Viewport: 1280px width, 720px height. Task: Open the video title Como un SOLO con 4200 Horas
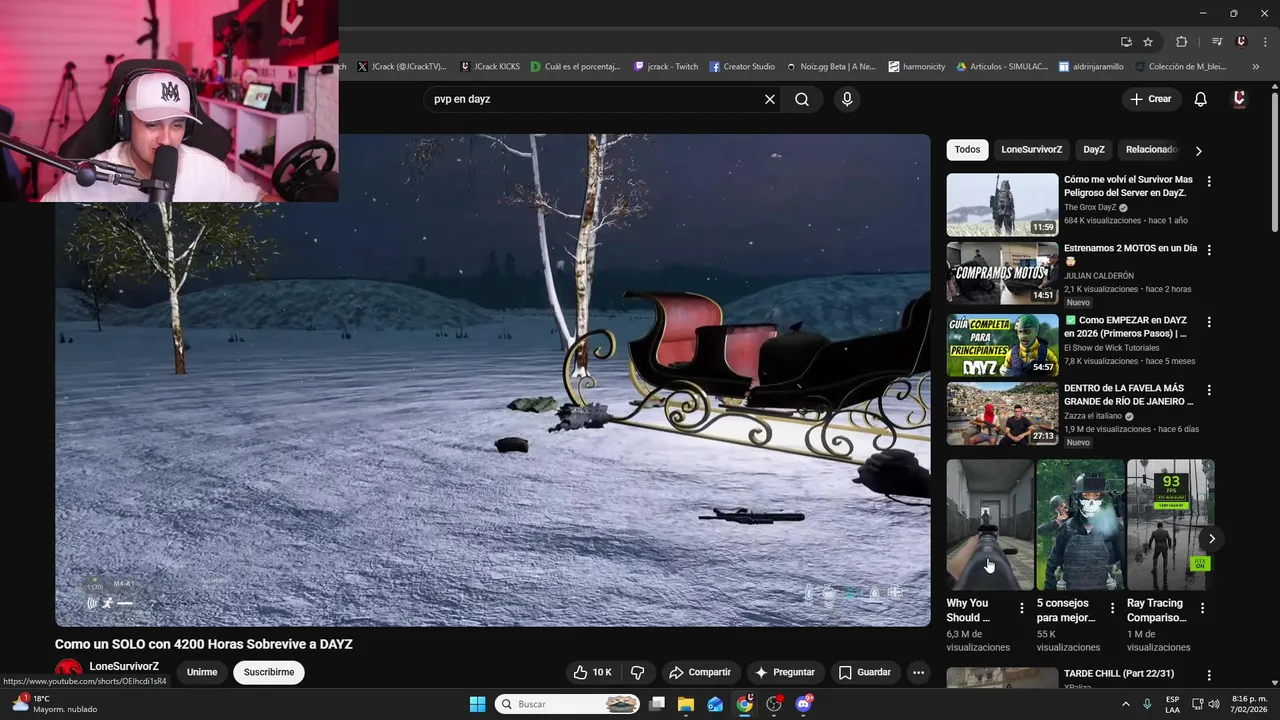tap(204, 644)
